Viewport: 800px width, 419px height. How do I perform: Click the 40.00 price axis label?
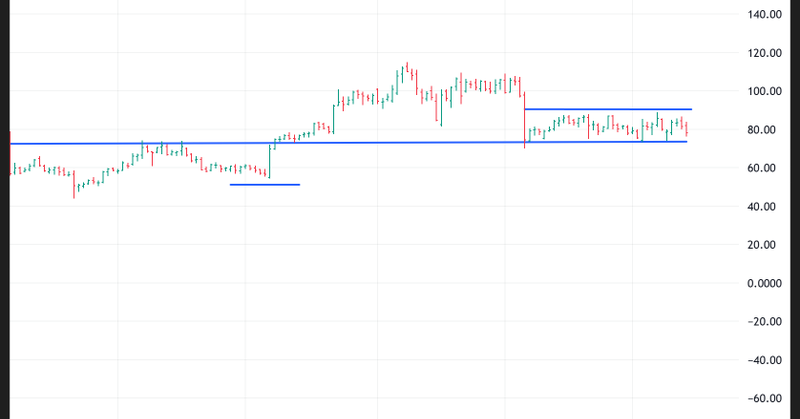click(766, 207)
